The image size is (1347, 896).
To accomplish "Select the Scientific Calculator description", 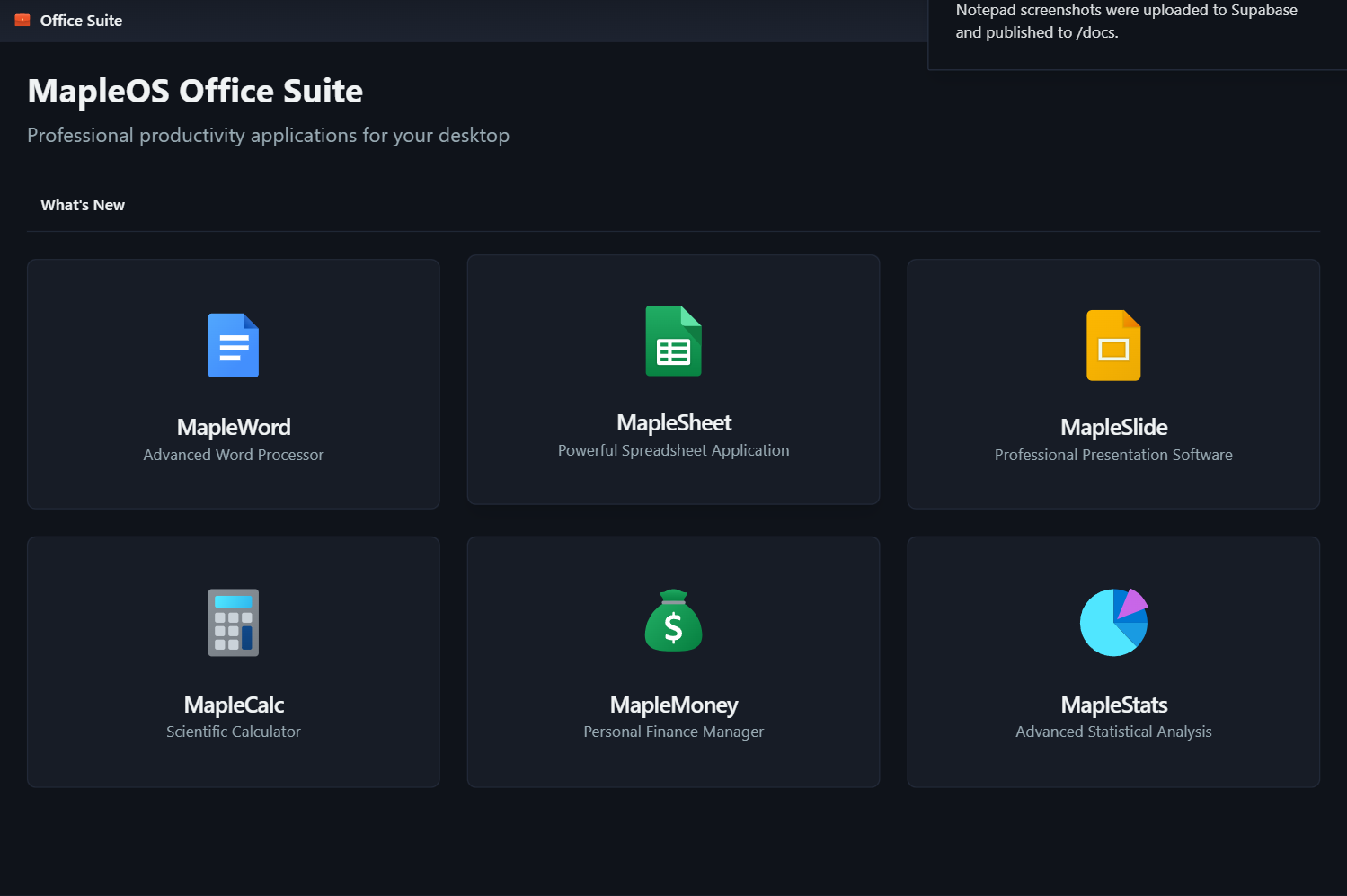I will [234, 732].
